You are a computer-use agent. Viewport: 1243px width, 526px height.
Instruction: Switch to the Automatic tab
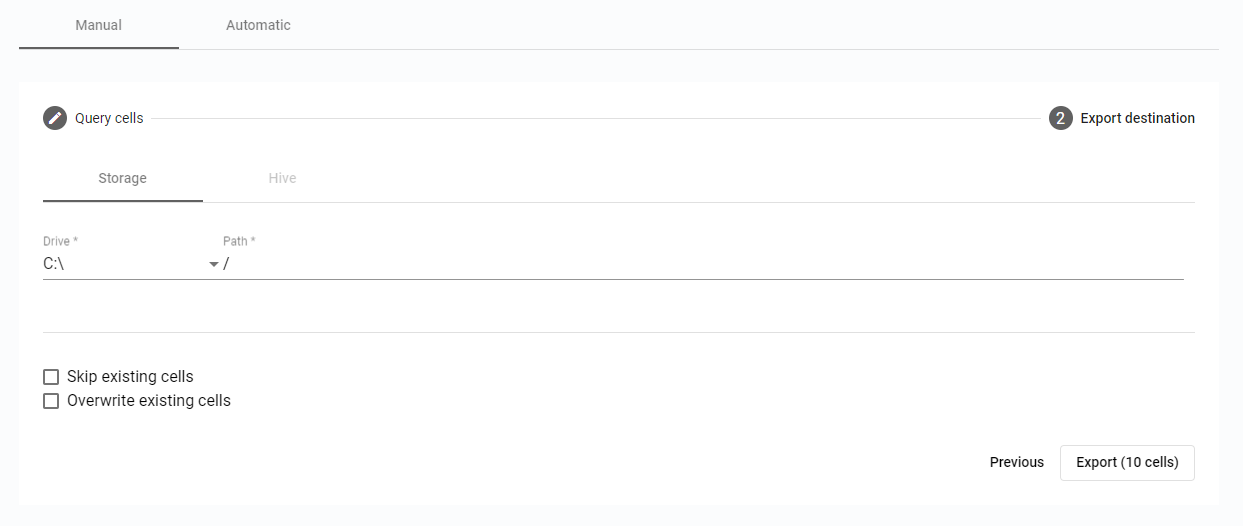[258, 25]
